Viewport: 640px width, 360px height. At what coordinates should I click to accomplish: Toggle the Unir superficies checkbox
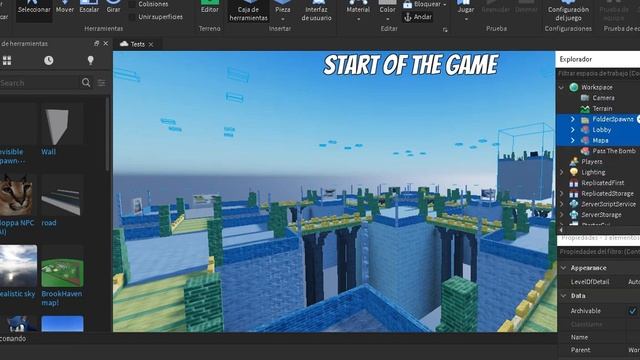click(132, 17)
